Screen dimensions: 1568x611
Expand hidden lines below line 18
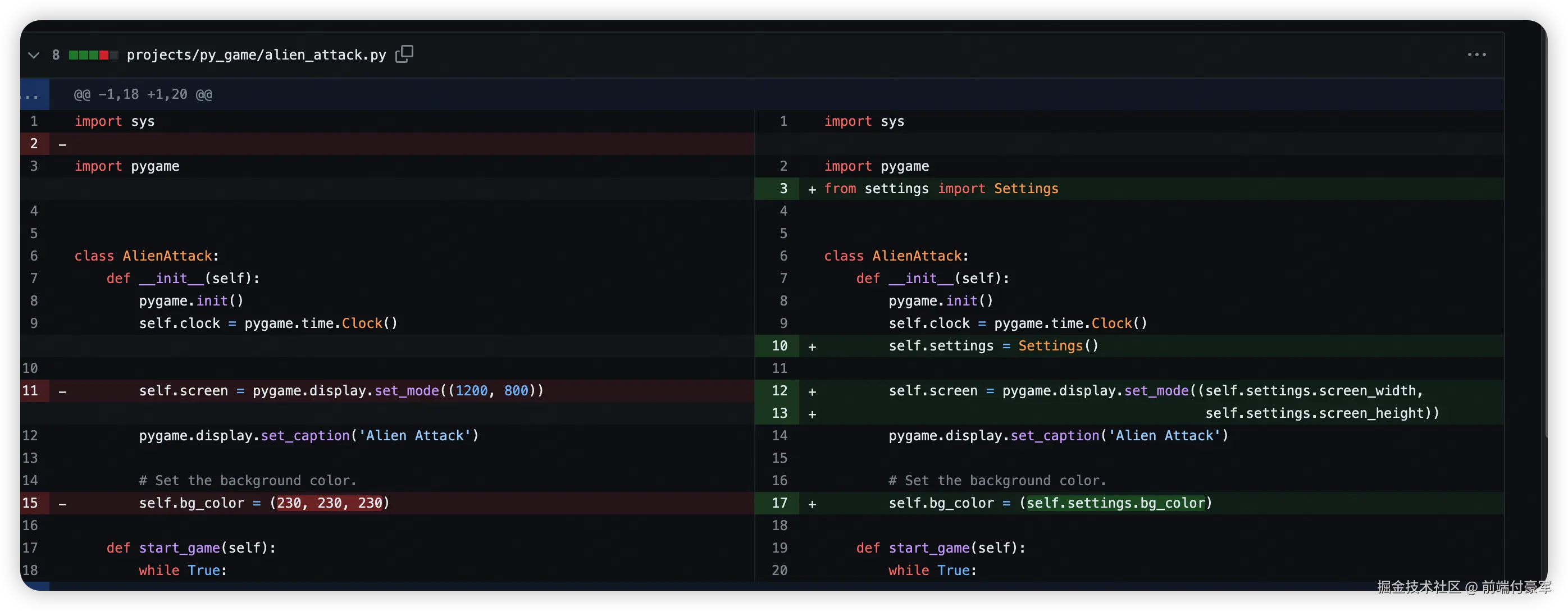click(x=34, y=586)
